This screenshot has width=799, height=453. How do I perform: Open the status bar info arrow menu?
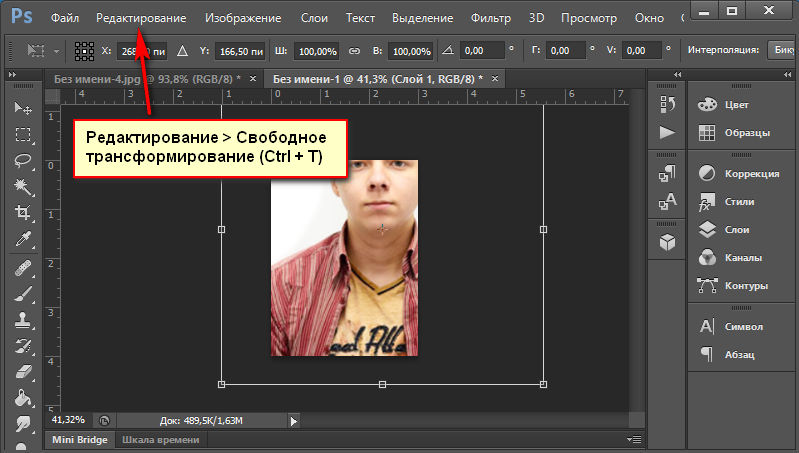tap(294, 421)
